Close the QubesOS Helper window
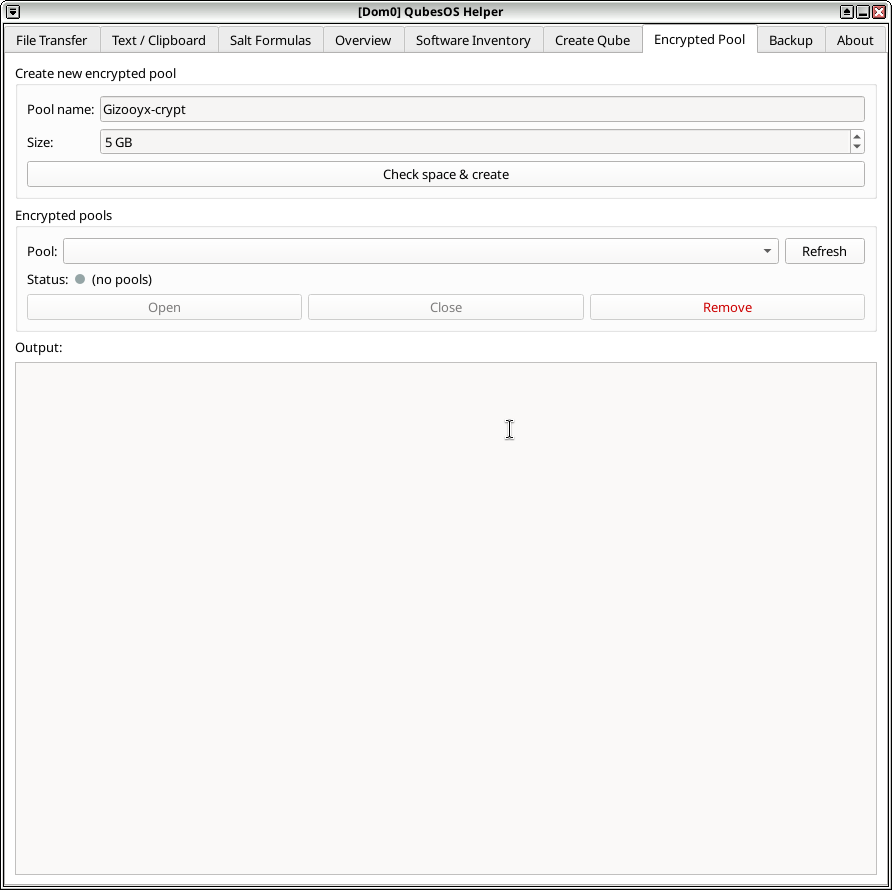 click(x=878, y=11)
